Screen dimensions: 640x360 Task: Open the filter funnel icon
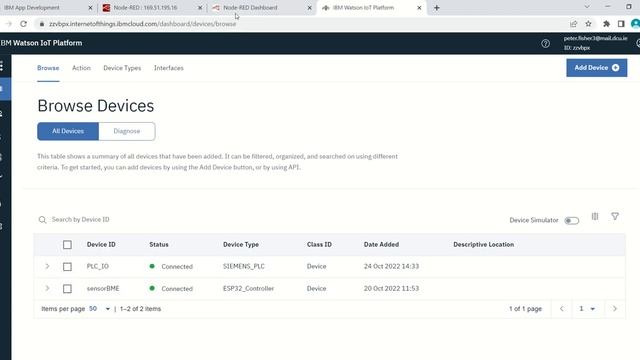(615, 216)
